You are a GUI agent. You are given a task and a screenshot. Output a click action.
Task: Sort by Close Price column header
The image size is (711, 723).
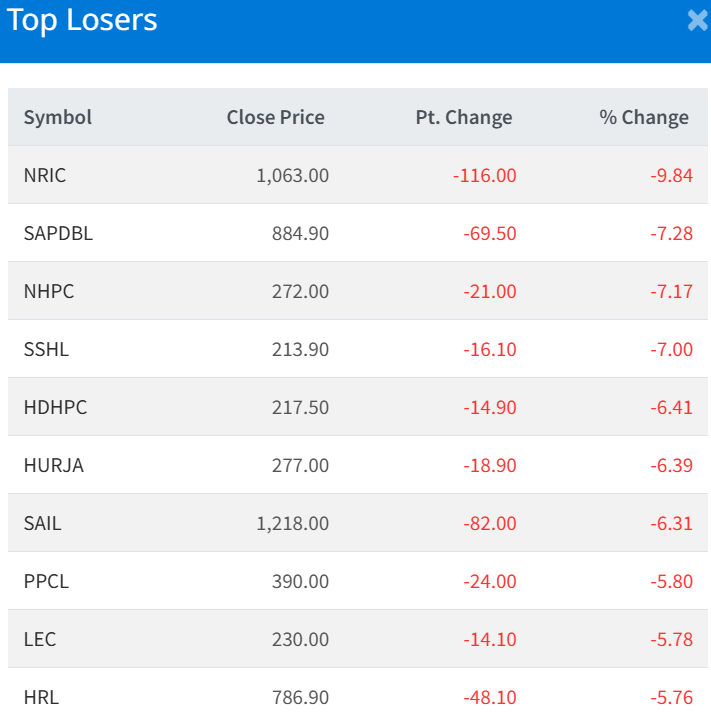pyautogui.click(x=275, y=117)
